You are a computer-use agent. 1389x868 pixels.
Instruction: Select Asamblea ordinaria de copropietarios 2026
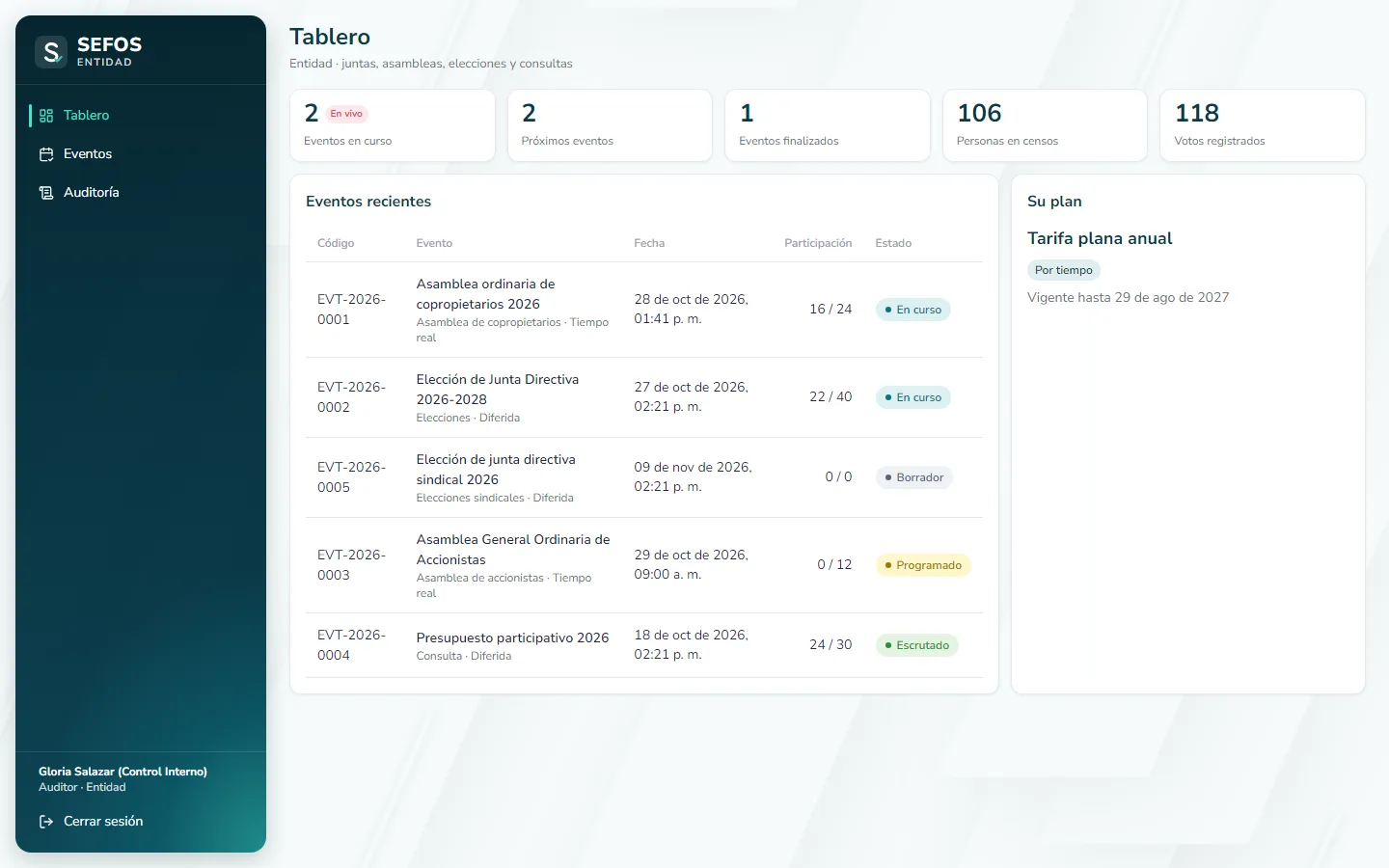pyautogui.click(x=486, y=294)
